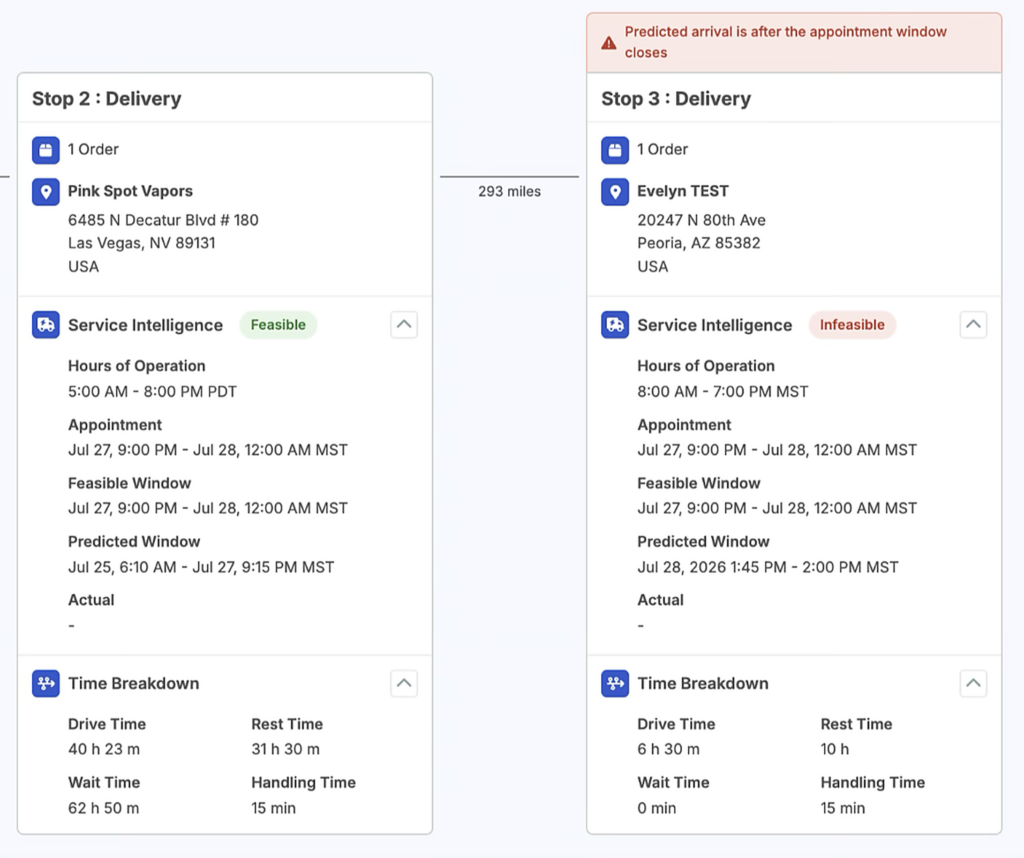The image size is (1024, 858).
Task: Select the Pink Spot Vapors location name
Action: [x=131, y=191]
